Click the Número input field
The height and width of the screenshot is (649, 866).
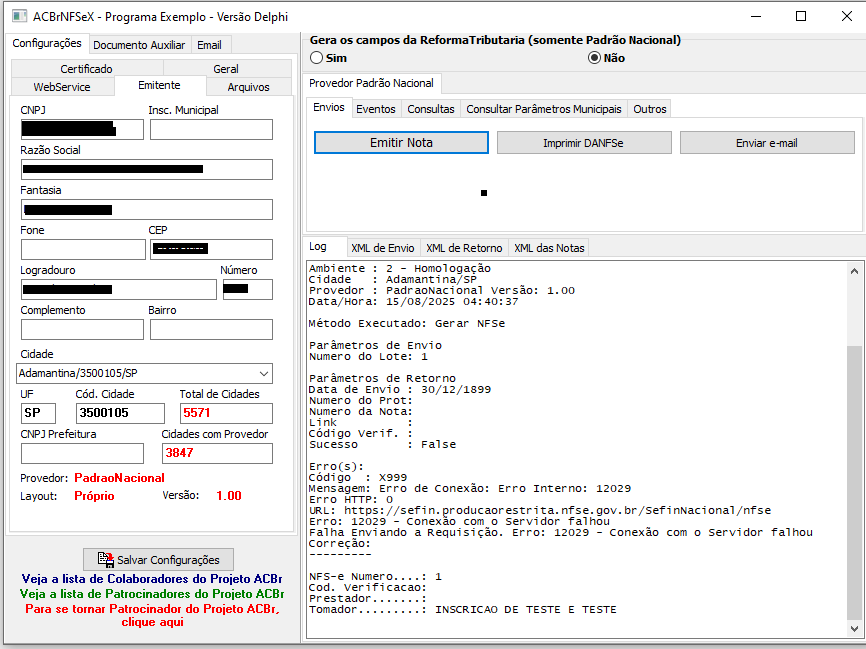(248, 289)
